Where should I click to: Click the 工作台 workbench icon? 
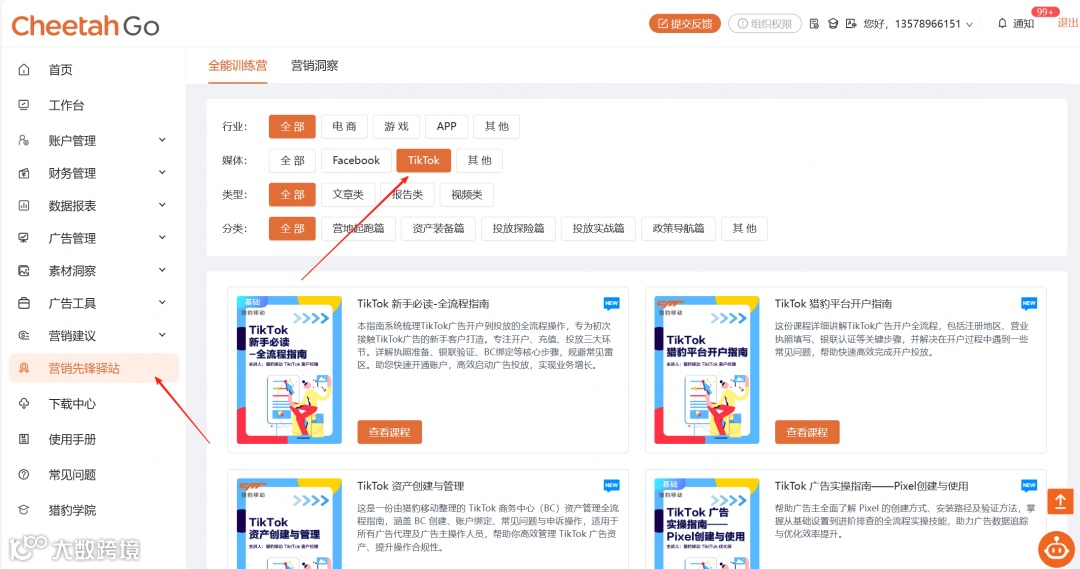click(x=24, y=105)
